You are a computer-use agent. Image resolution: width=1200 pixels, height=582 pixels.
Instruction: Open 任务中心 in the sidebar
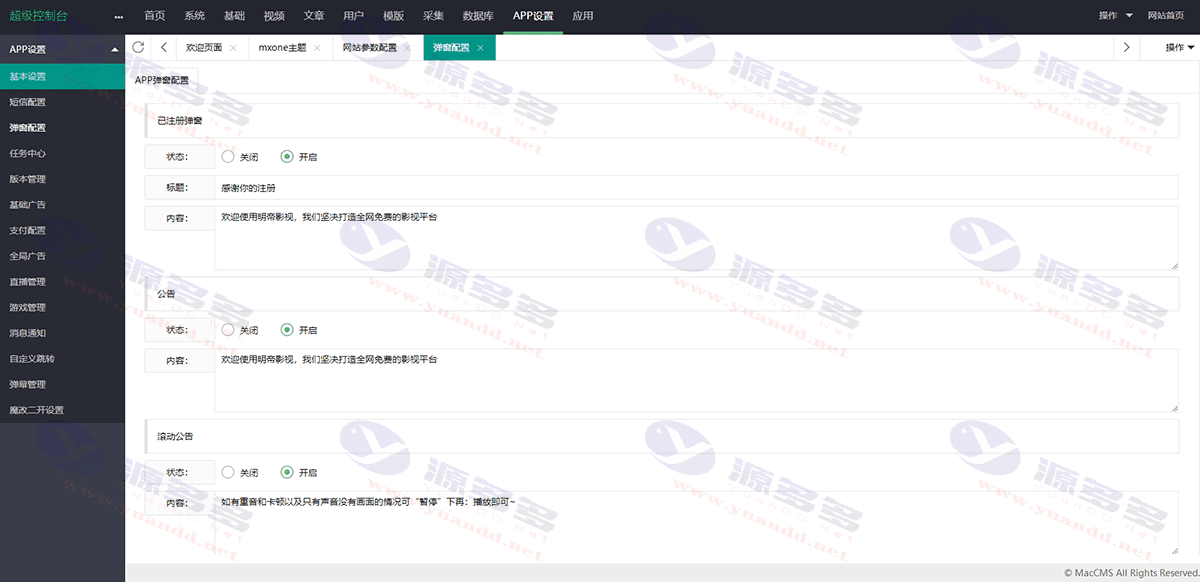[x=62, y=154]
